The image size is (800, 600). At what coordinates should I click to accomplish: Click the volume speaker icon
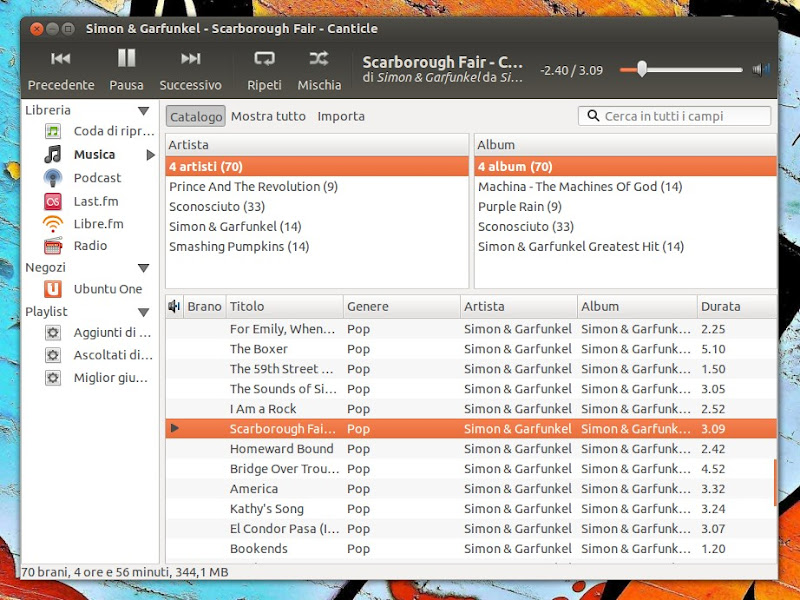point(761,69)
